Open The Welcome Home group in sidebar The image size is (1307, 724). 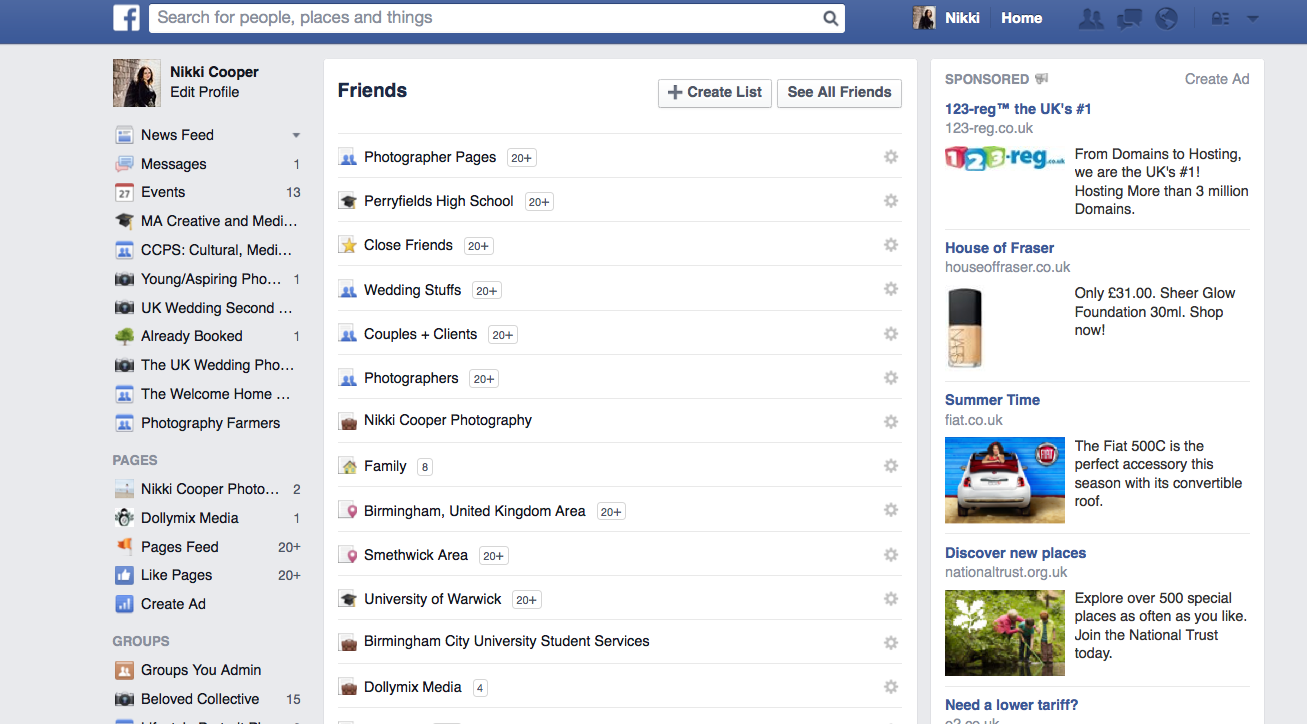216,394
